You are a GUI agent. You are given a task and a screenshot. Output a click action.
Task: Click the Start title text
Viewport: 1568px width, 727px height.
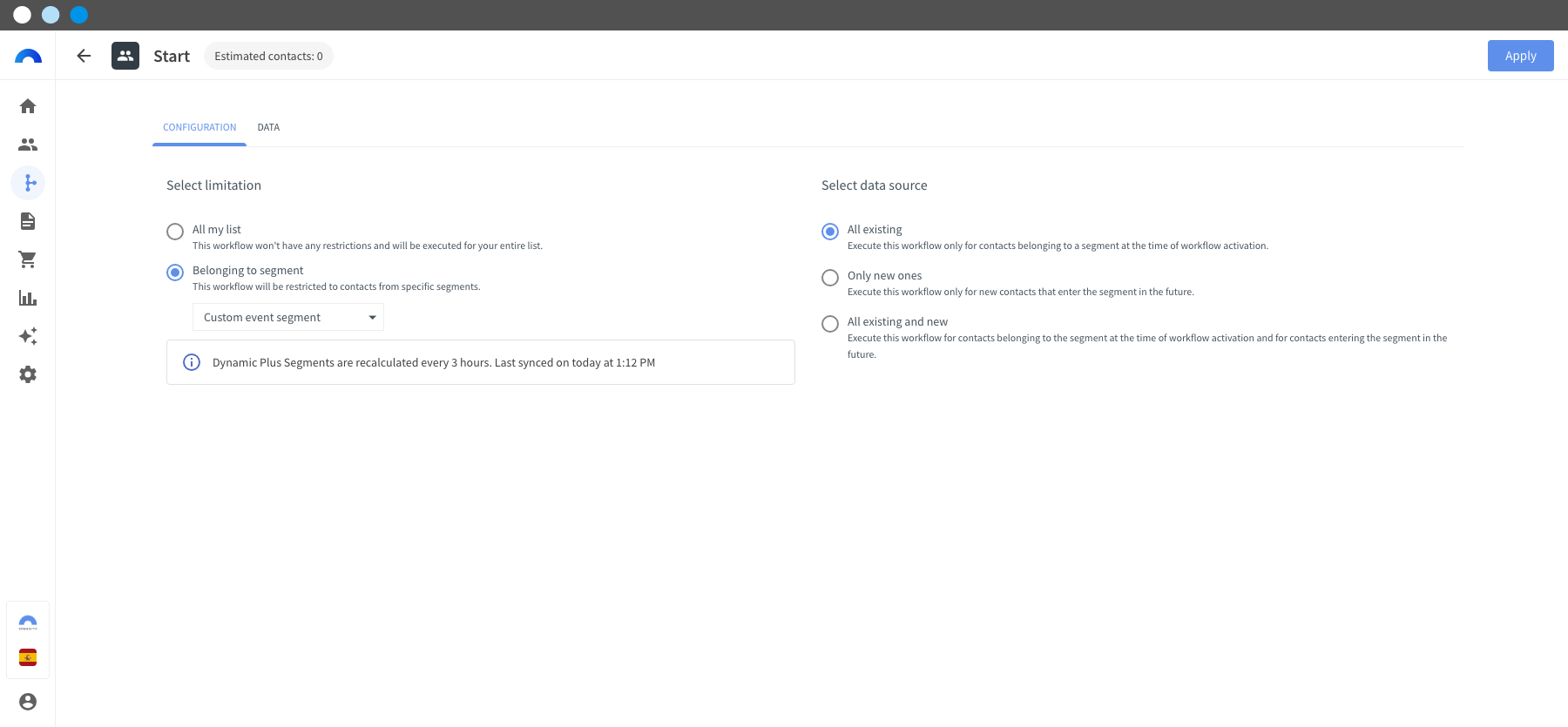click(x=172, y=57)
